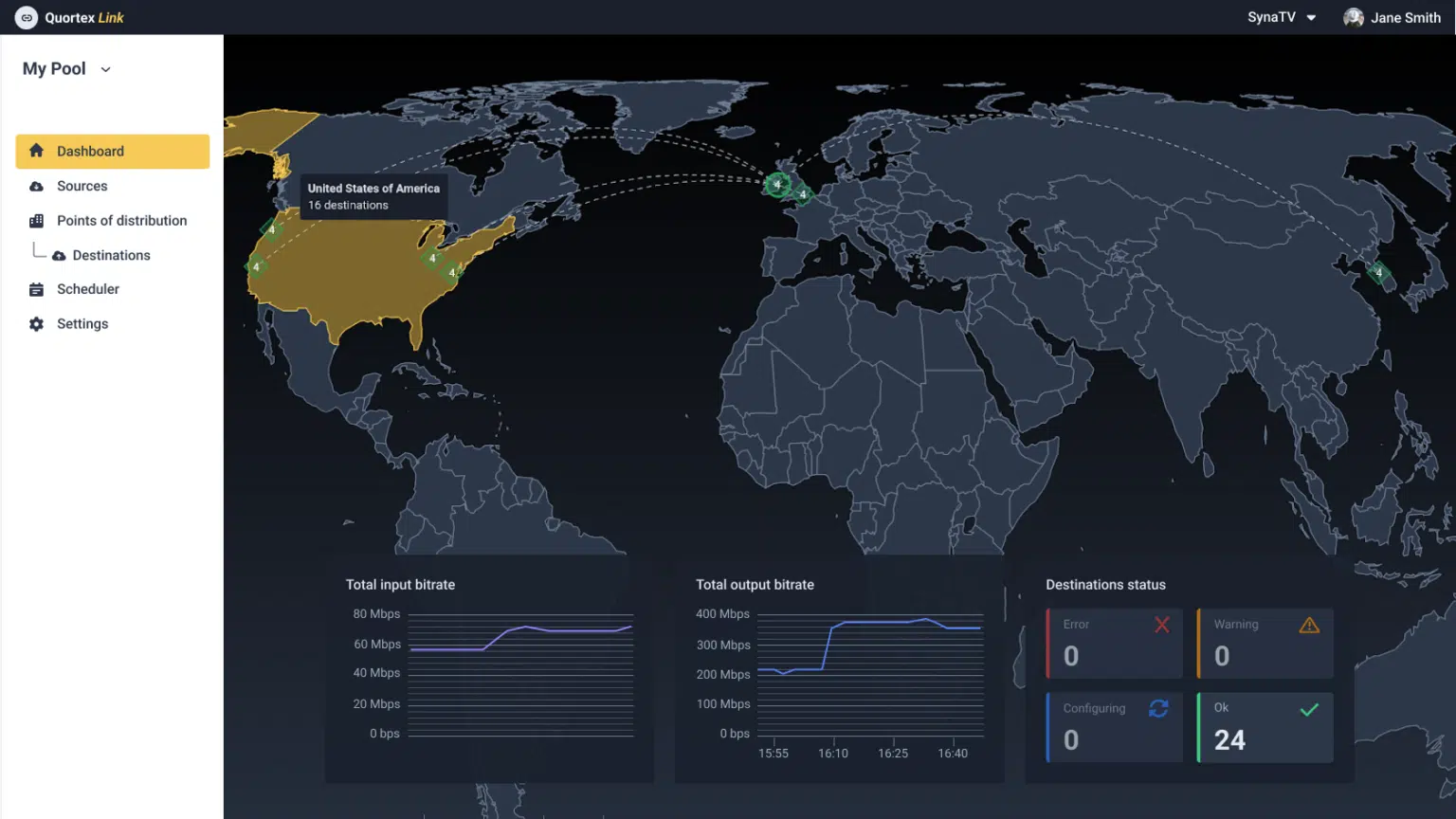Click the Configuring refresh arrows icon

click(1158, 709)
